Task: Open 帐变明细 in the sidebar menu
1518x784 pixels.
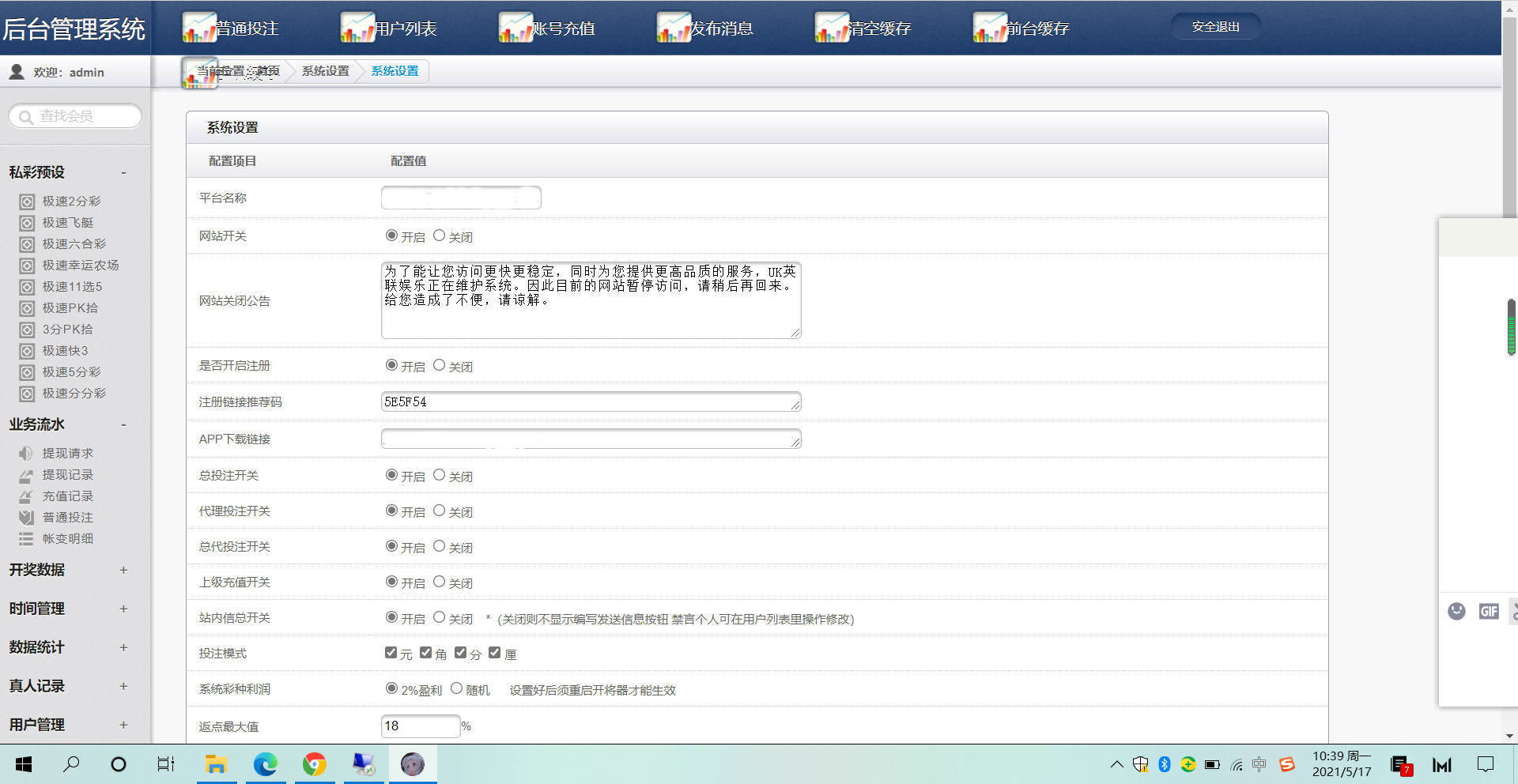Action: coord(68,539)
